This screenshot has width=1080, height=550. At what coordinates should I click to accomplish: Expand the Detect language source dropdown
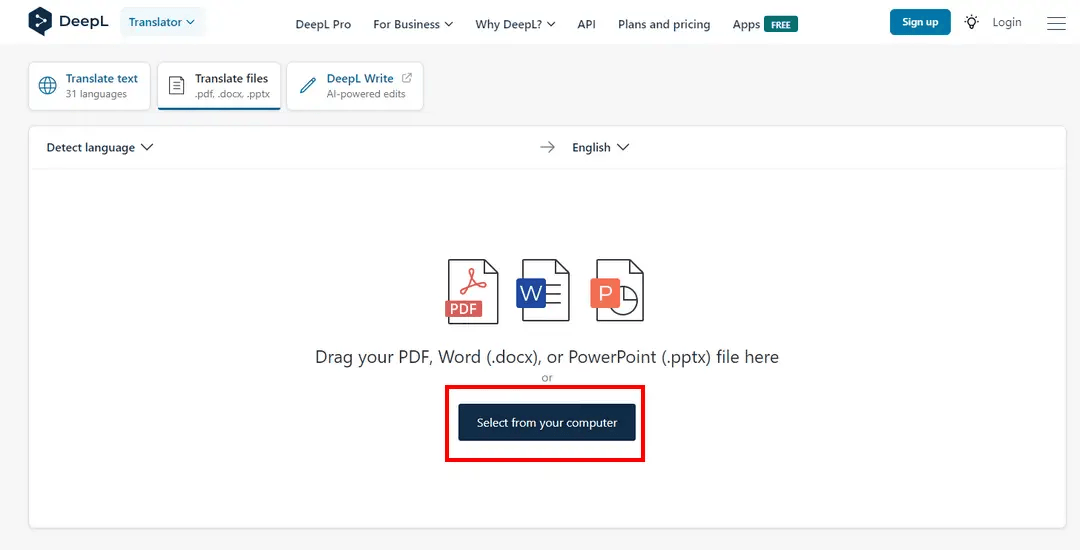tap(100, 147)
